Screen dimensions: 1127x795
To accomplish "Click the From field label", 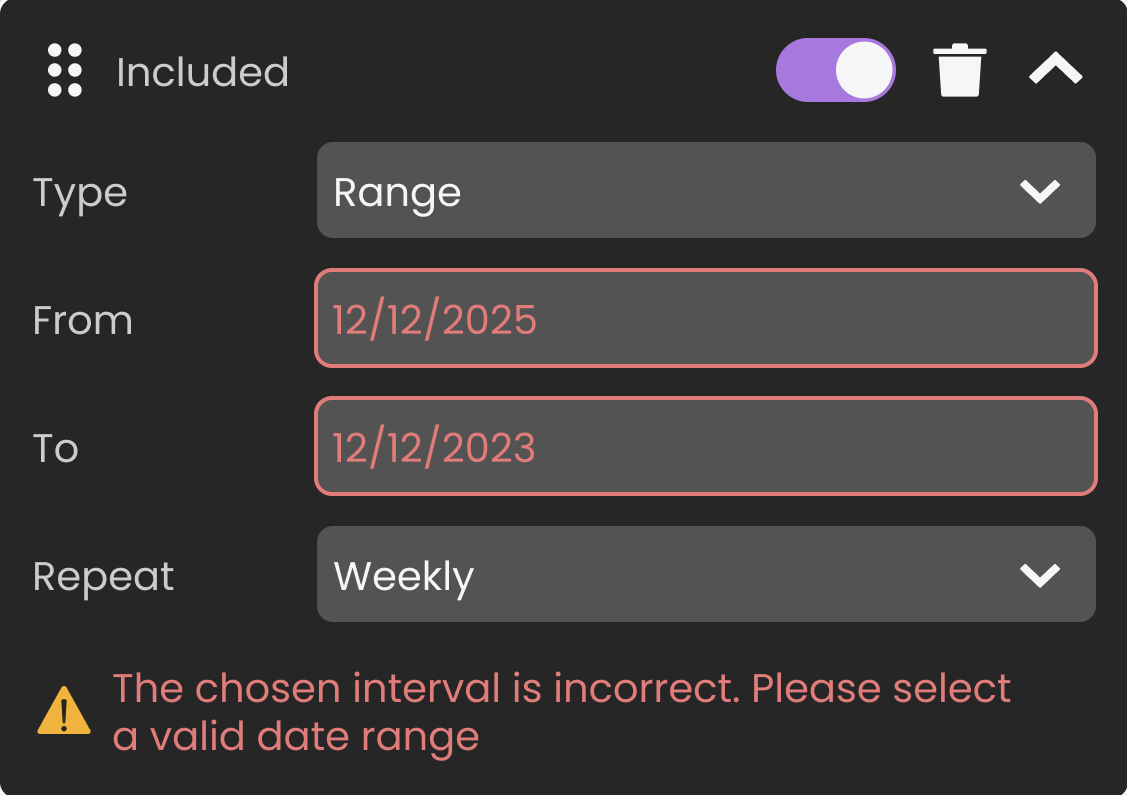I will (x=83, y=320).
